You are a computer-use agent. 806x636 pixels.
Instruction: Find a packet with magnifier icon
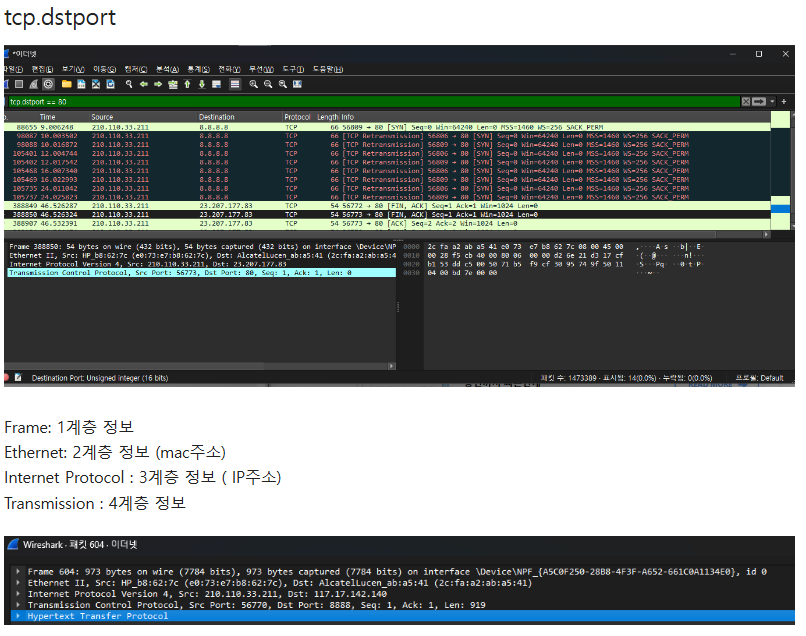[129, 84]
